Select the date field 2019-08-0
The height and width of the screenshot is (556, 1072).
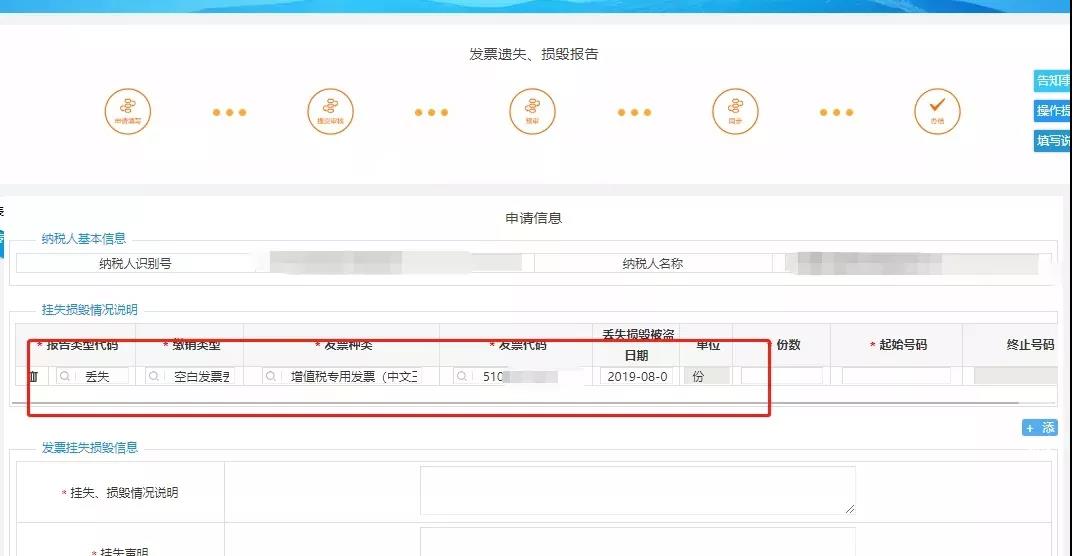pos(637,376)
